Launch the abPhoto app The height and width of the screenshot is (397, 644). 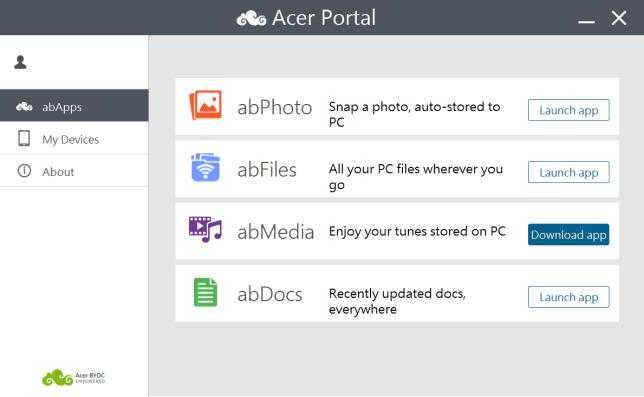568,110
